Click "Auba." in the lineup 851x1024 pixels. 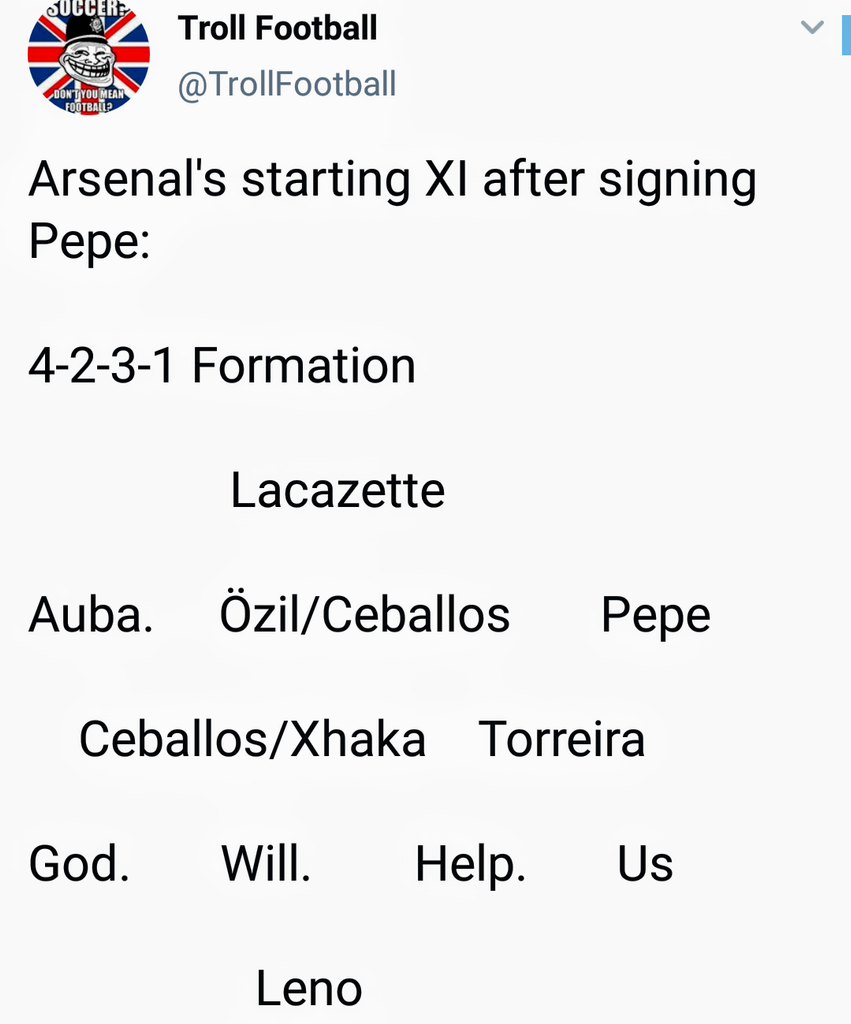coord(90,615)
